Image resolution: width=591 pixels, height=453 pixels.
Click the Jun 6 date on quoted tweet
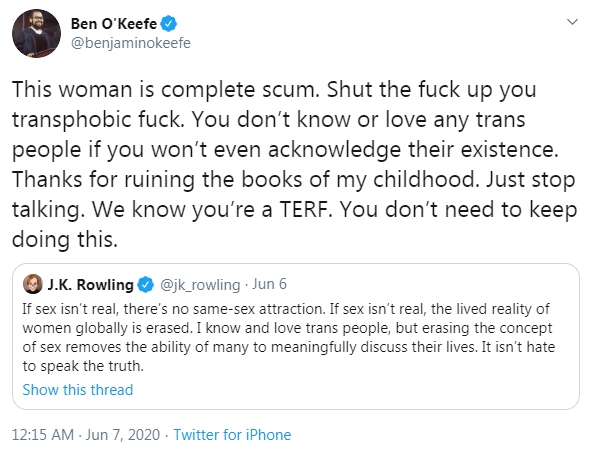269,284
